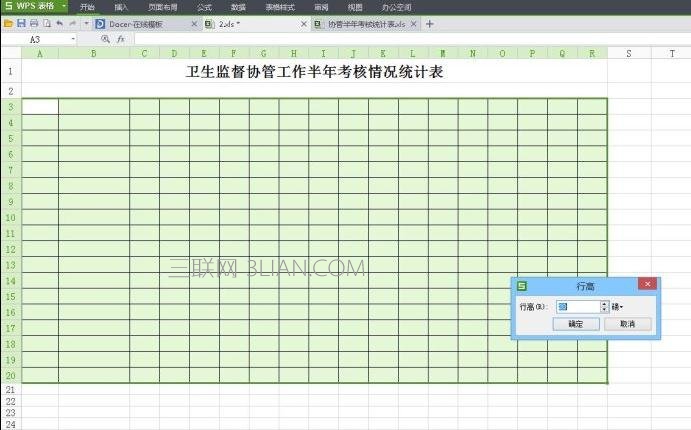Image resolution: width=691 pixels, height=430 pixels.
Task: Click into the formula bar input
Action: (x=412, y=39)
